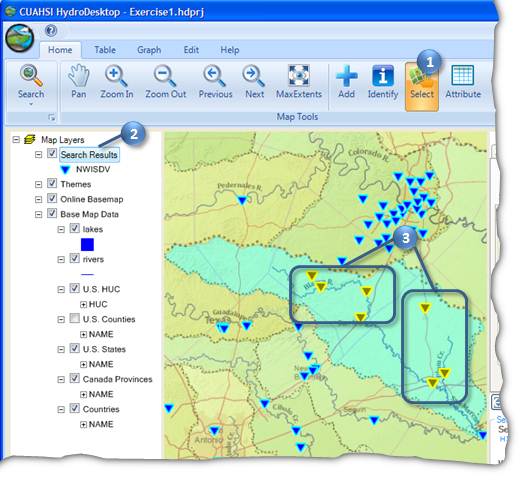Viewport: 531px width, 489px height.
Task: Toggle the U.S. HUC layer checkbox
Action: (75, 288)
